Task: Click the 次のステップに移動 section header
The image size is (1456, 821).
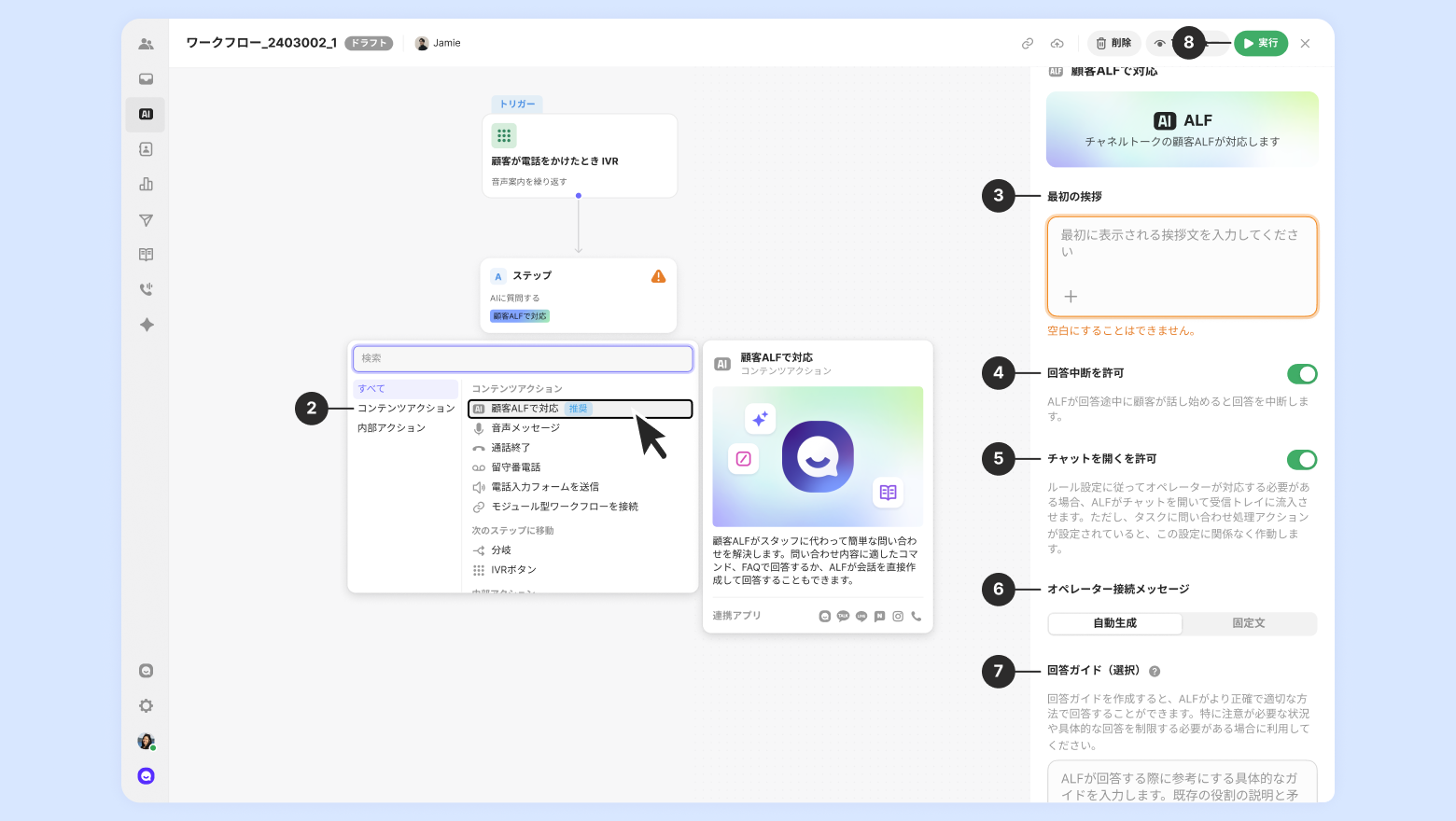Action: pos(512,531)
